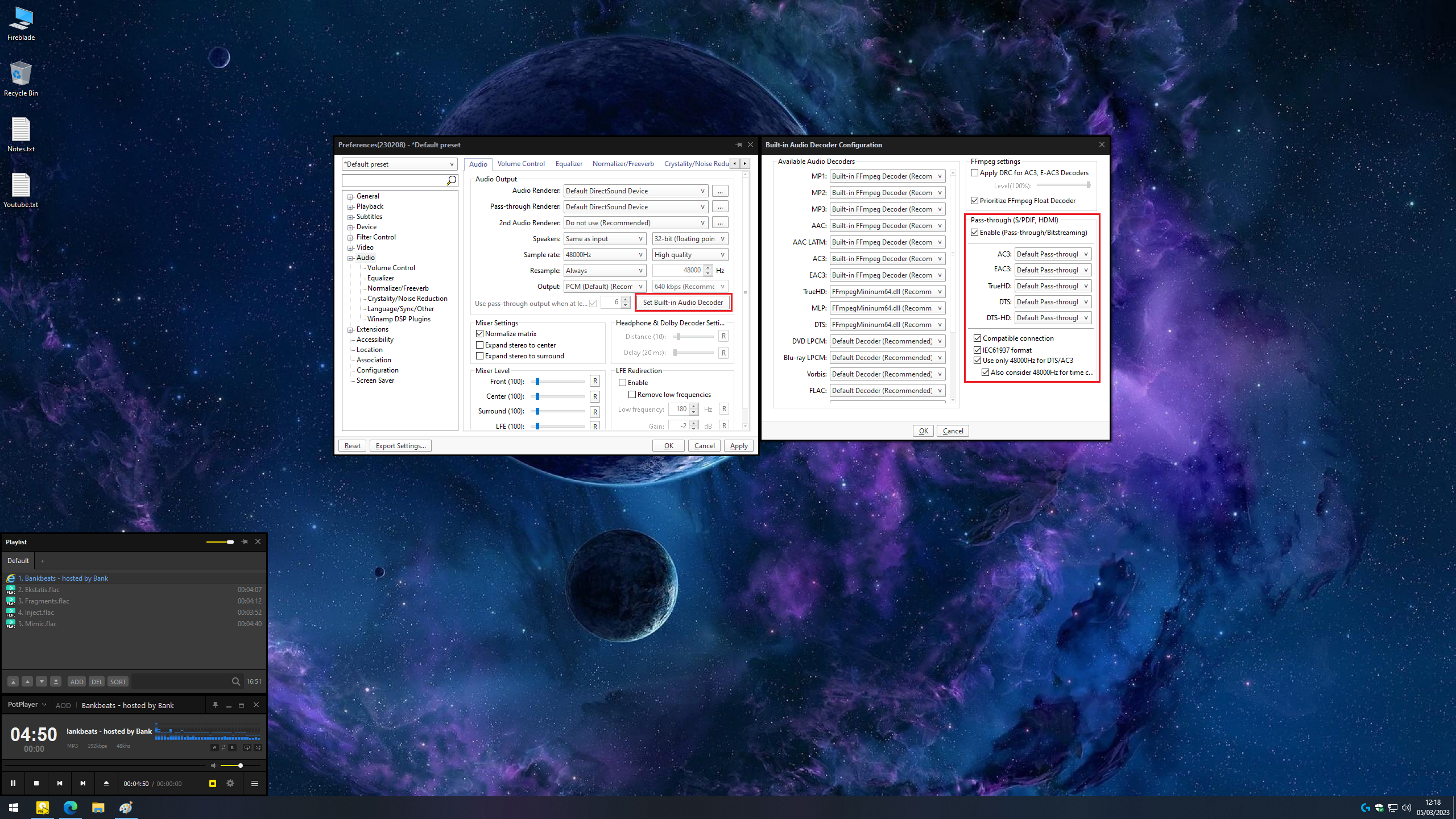The width and height of the screenshot is (1456, 819).
Task: Set A-B repeat start point A
Action: coord(214,747)
